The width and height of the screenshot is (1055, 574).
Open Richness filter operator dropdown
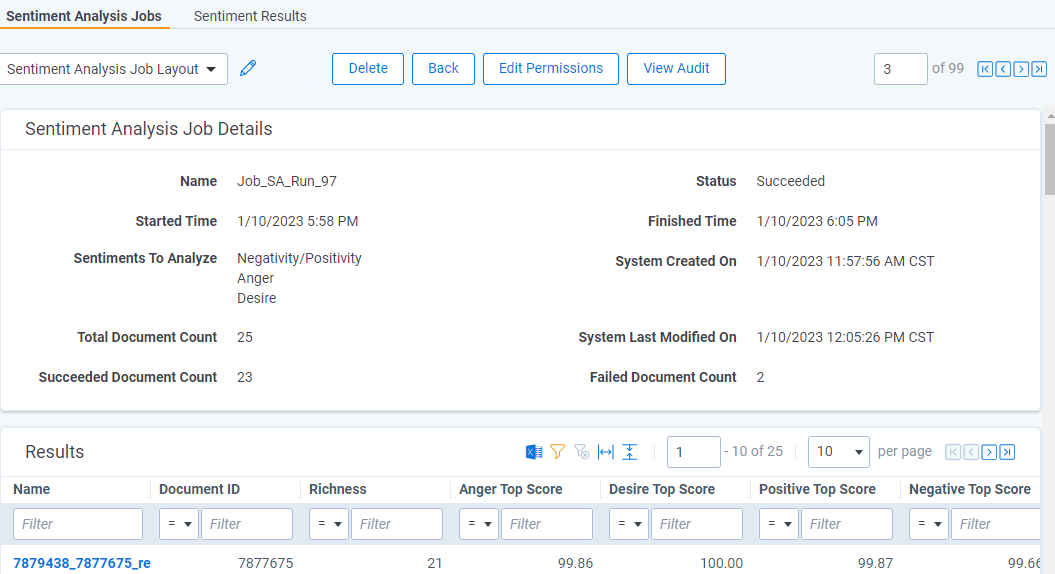(x=329, y=524)
